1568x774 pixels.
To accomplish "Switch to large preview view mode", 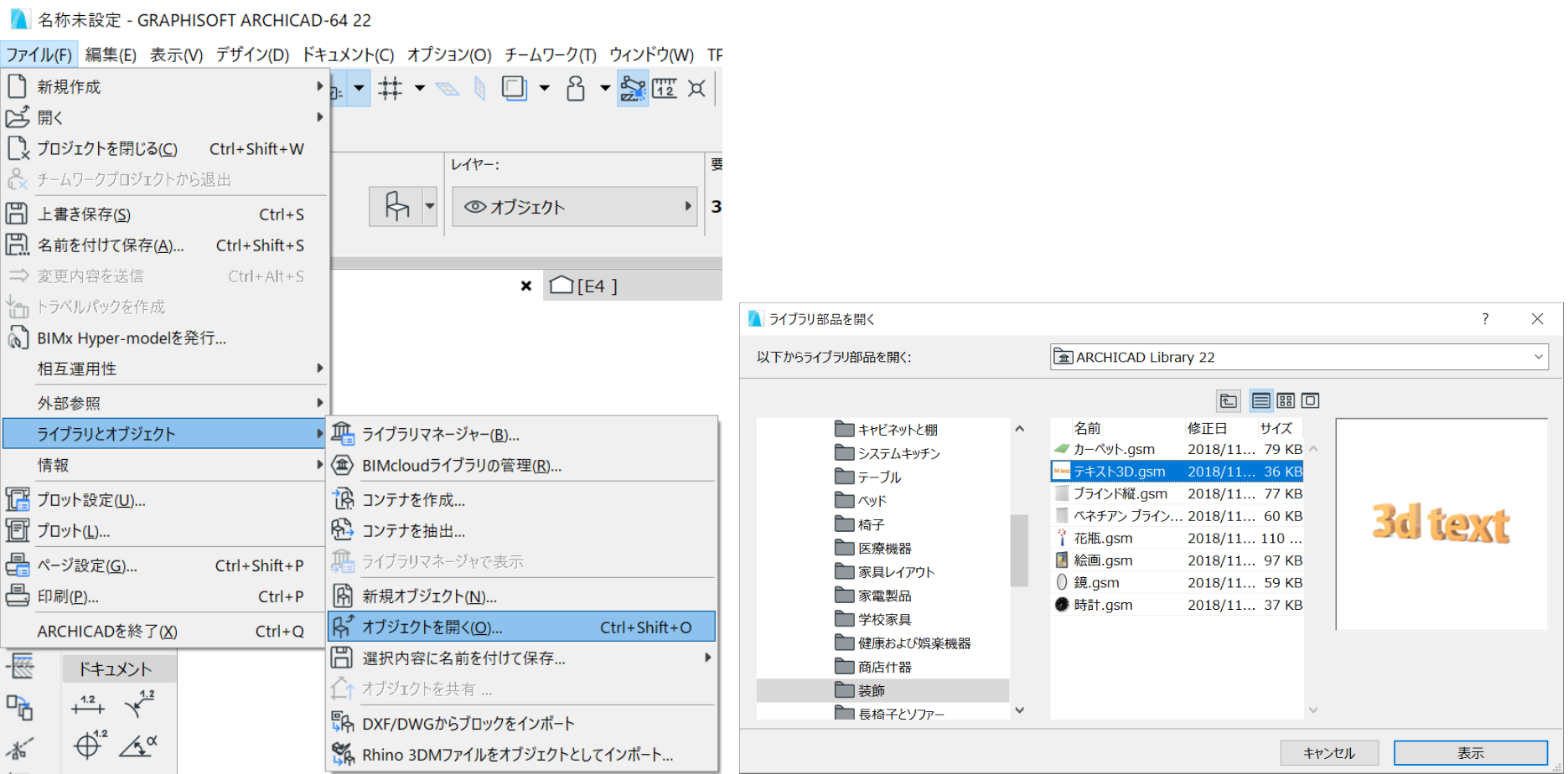I will point(1311,400).
